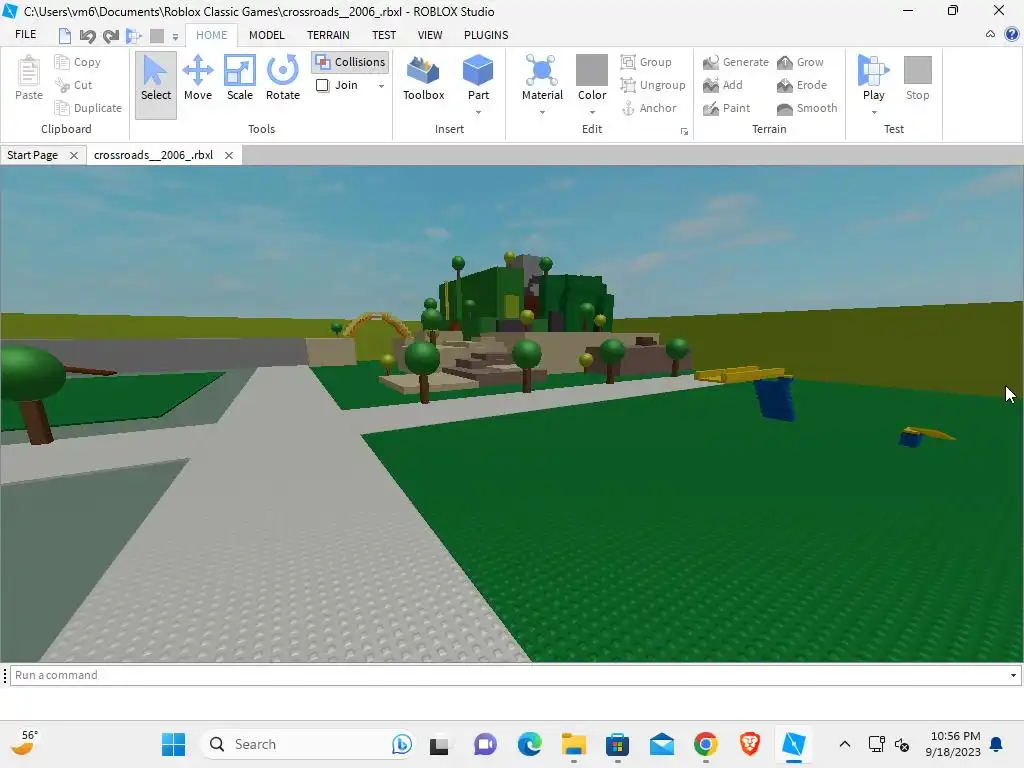Open the Color dropdown arrow
The image size is (1024, 768).
[592, 112]
